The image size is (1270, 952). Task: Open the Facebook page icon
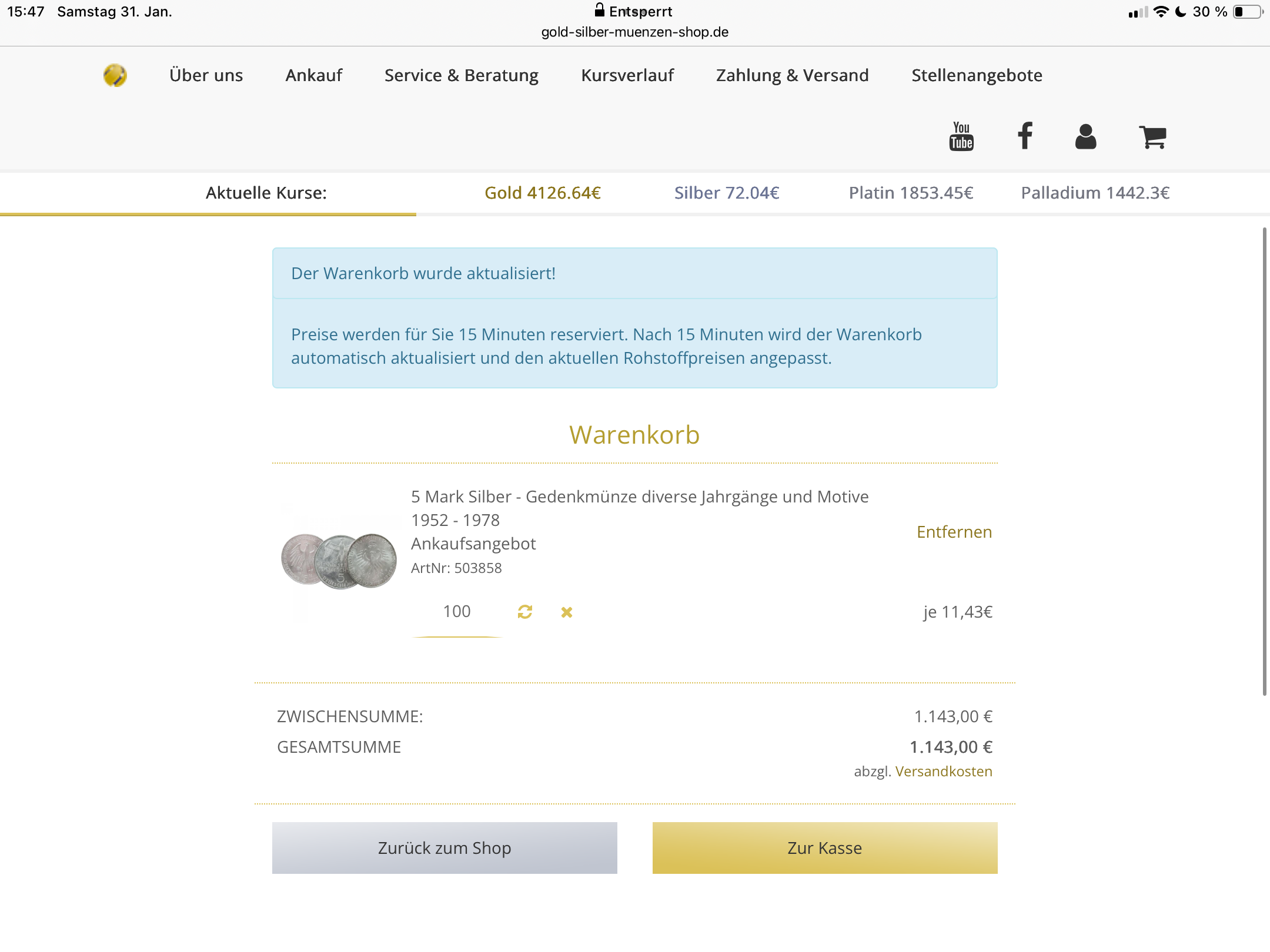(x=1025, y=136)
